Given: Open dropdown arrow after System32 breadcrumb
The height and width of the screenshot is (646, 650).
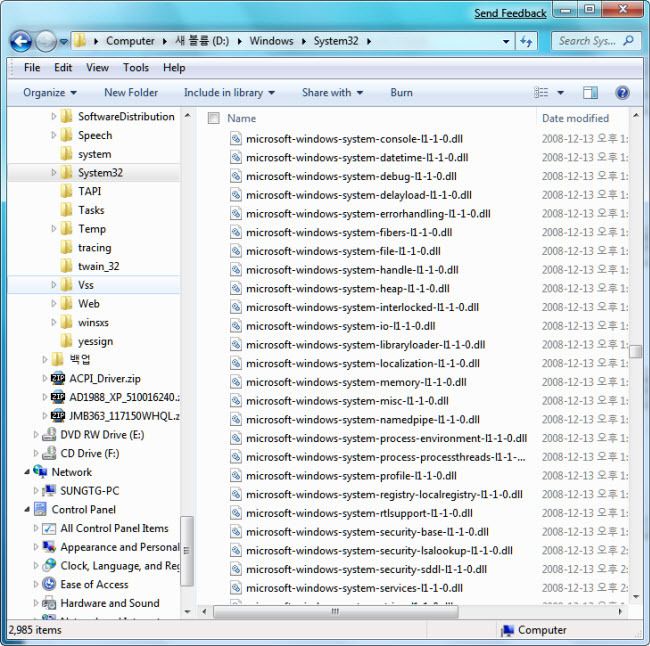Looking at the screenshot, I should click(x=369, y=41).
